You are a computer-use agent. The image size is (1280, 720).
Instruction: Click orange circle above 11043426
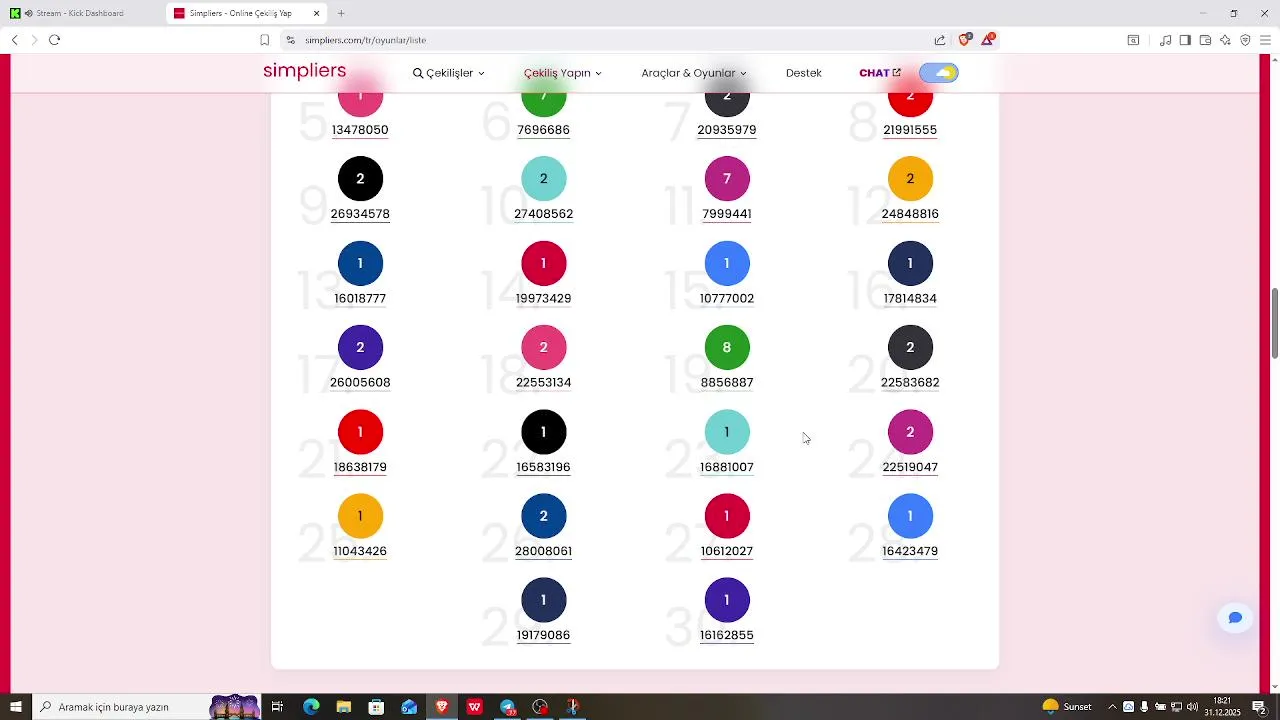pyautogui.click(x=360, y=516)
